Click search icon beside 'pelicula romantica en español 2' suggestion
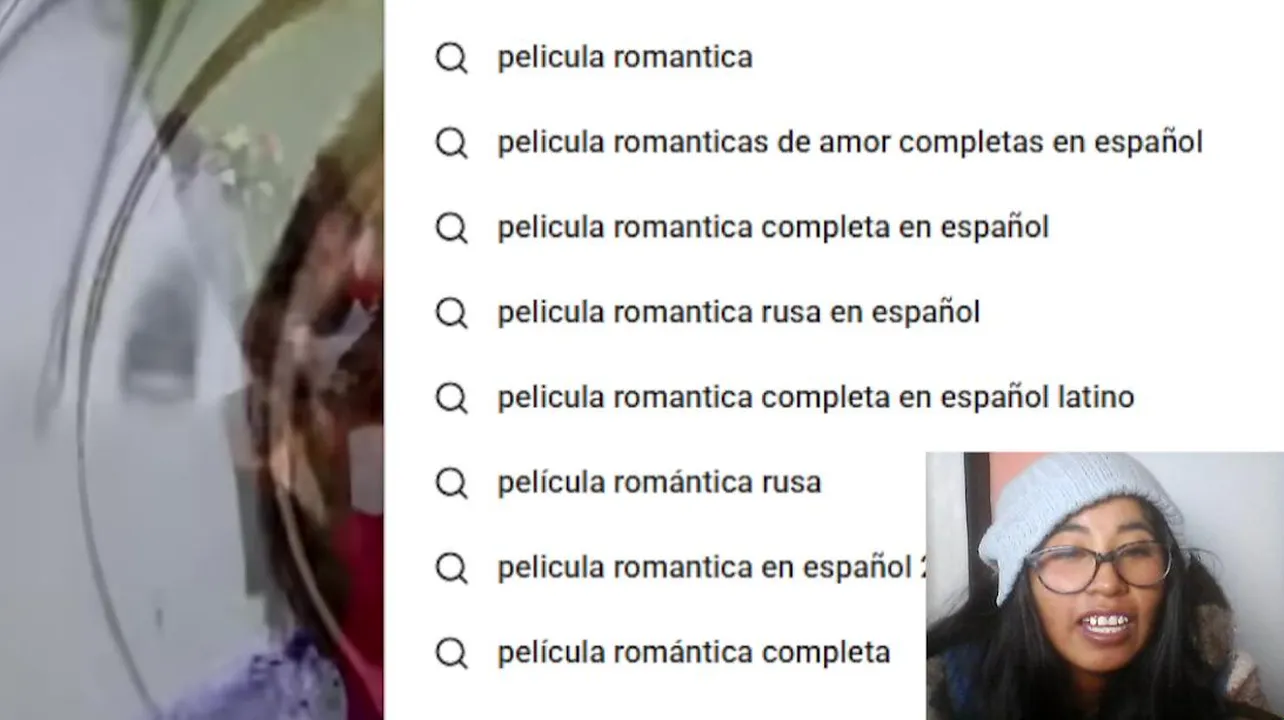This screenshot has height=720, width=1284. pos(451,568)
